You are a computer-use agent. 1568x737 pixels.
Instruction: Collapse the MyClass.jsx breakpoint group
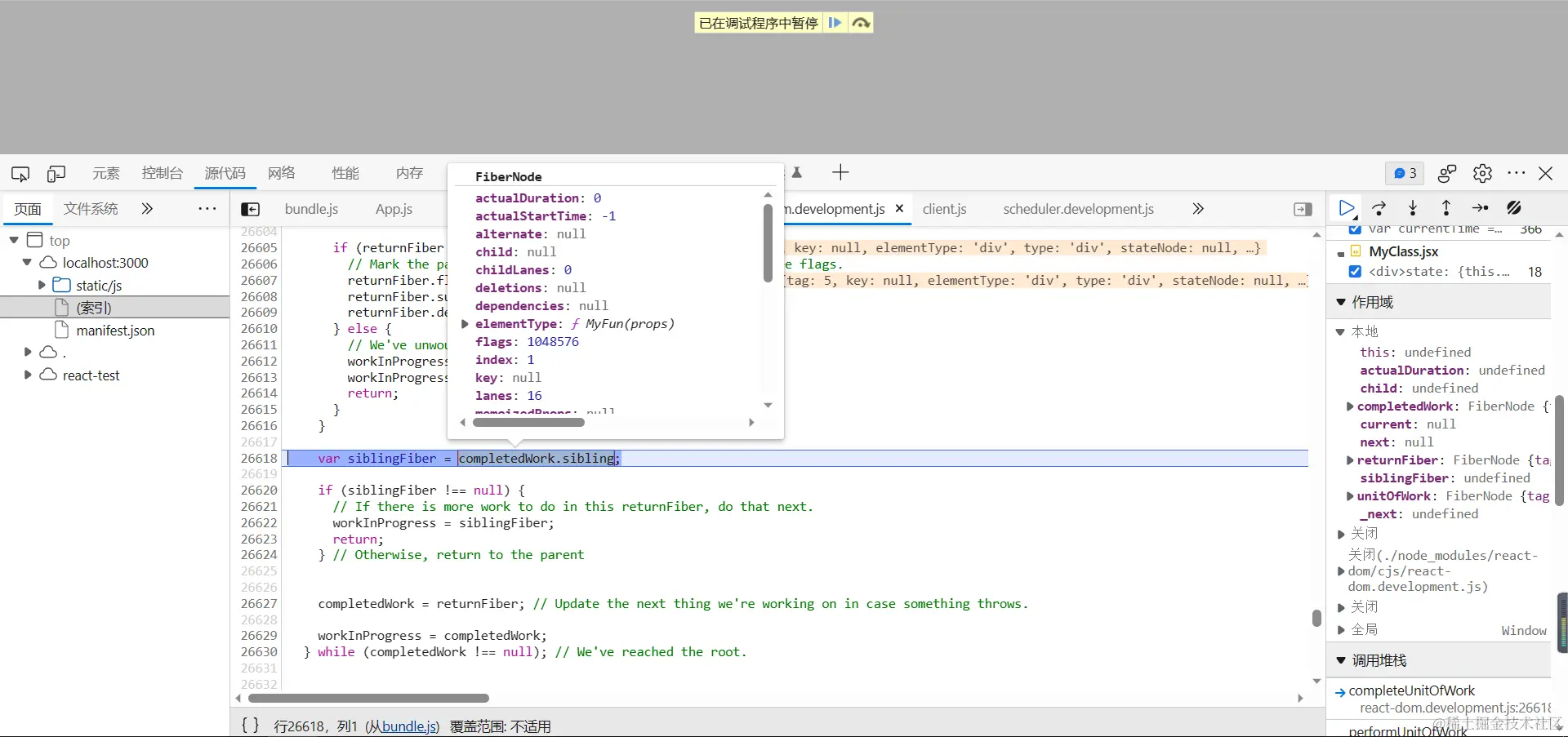click(x=1341, y=253)
